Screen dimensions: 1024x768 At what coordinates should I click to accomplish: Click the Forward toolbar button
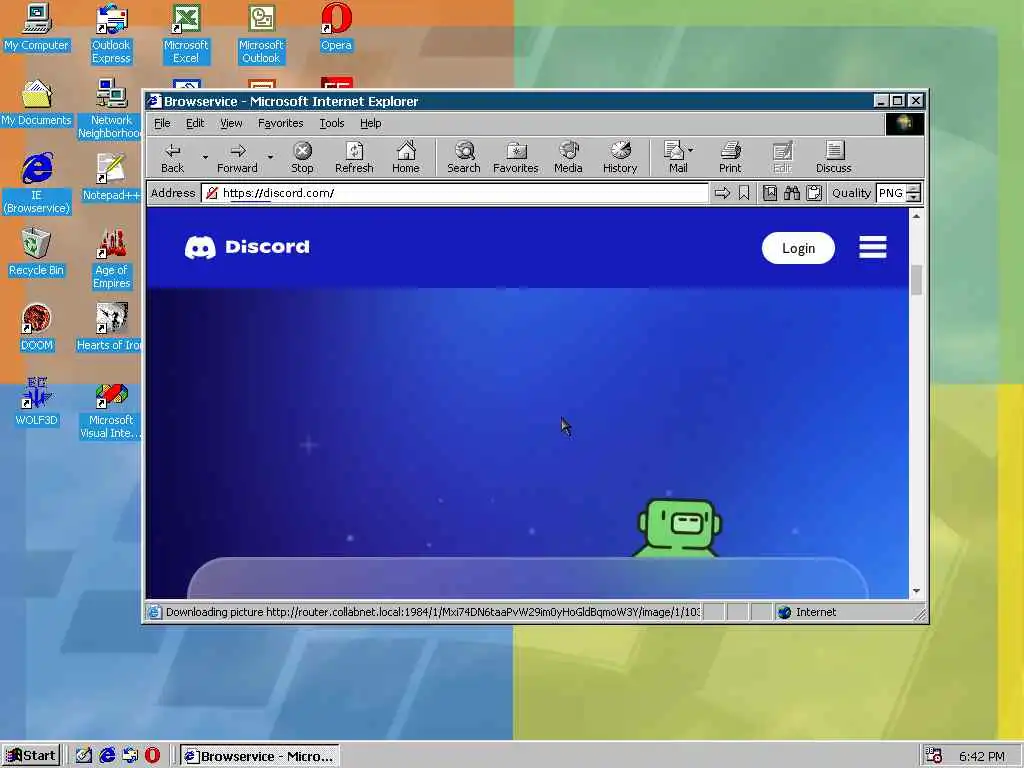tap(237, 157)
